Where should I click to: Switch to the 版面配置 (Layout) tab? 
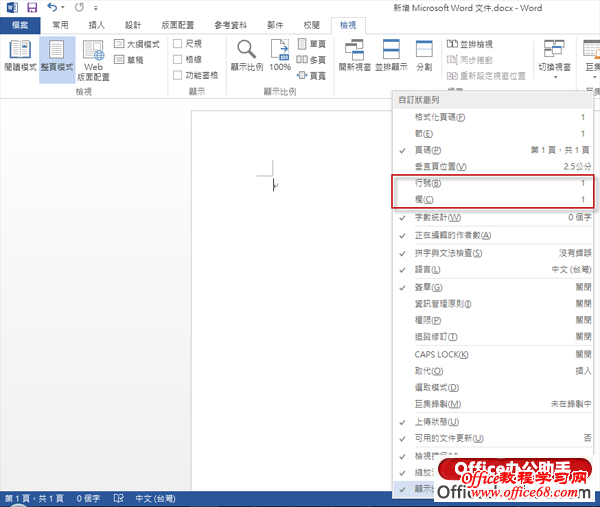pyautogui.click(x=178, y=25)
